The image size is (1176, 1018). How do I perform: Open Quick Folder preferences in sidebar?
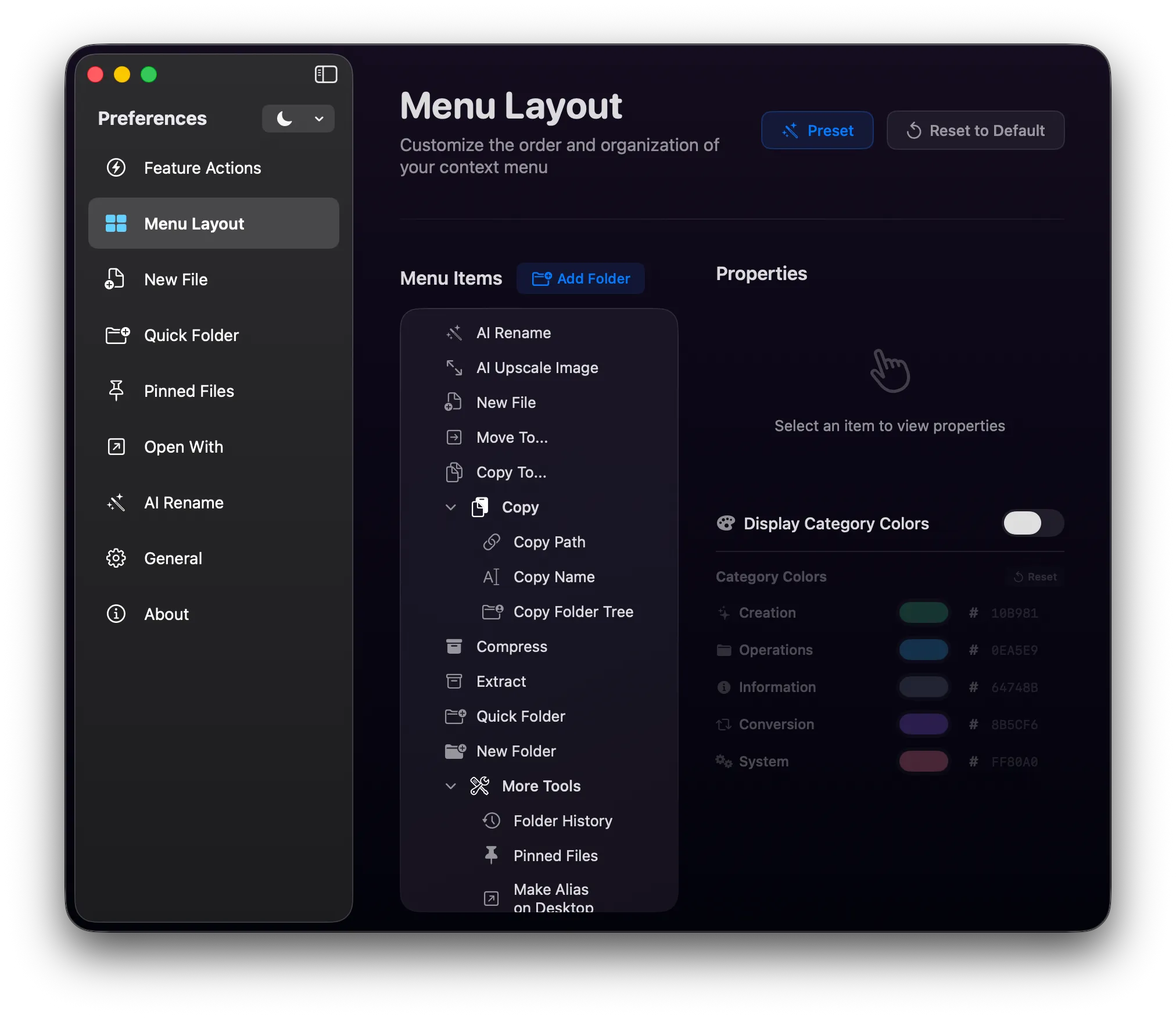click(x=214, y=335)
